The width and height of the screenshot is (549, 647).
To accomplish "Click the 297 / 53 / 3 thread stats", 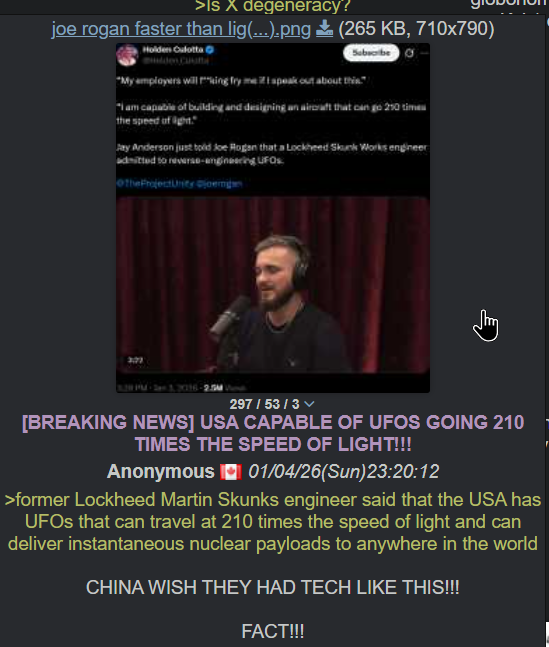I will (x=264, y=404).
